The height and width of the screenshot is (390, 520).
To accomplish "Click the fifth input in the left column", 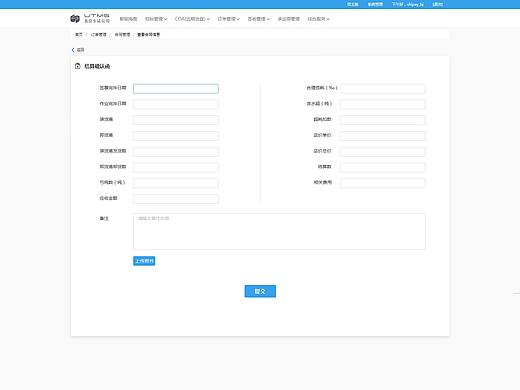I will [176, 152].
